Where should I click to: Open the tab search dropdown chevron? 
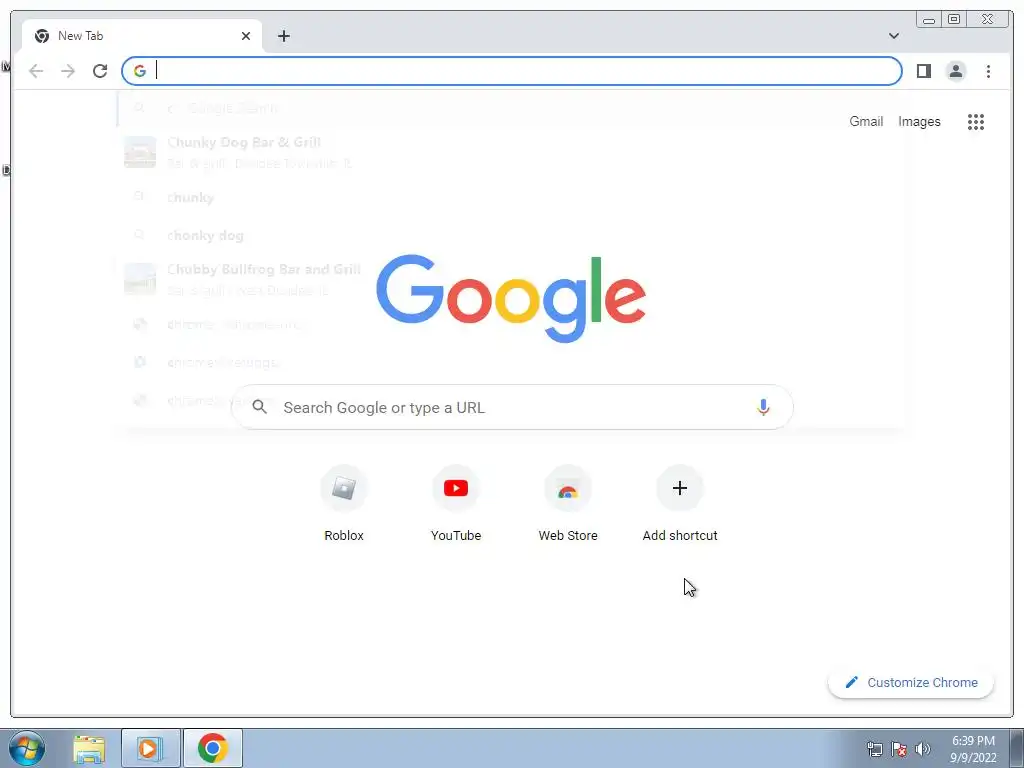click(x=893, y=36)
